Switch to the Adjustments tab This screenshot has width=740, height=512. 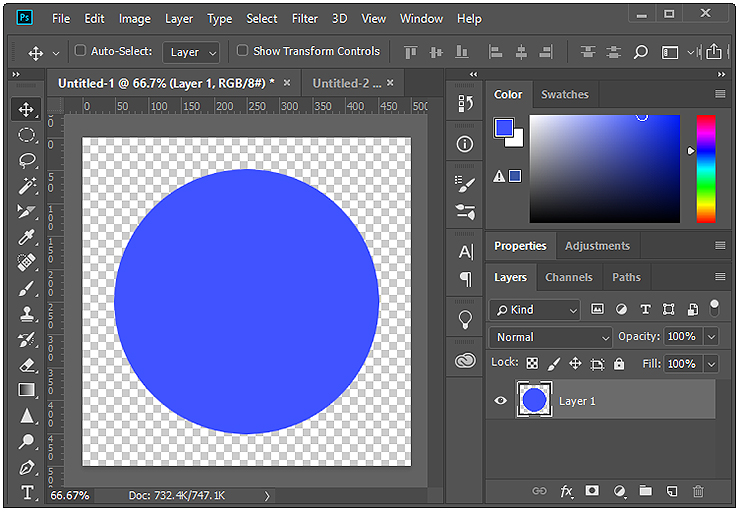pyautogui.click(x=597, y=246)
